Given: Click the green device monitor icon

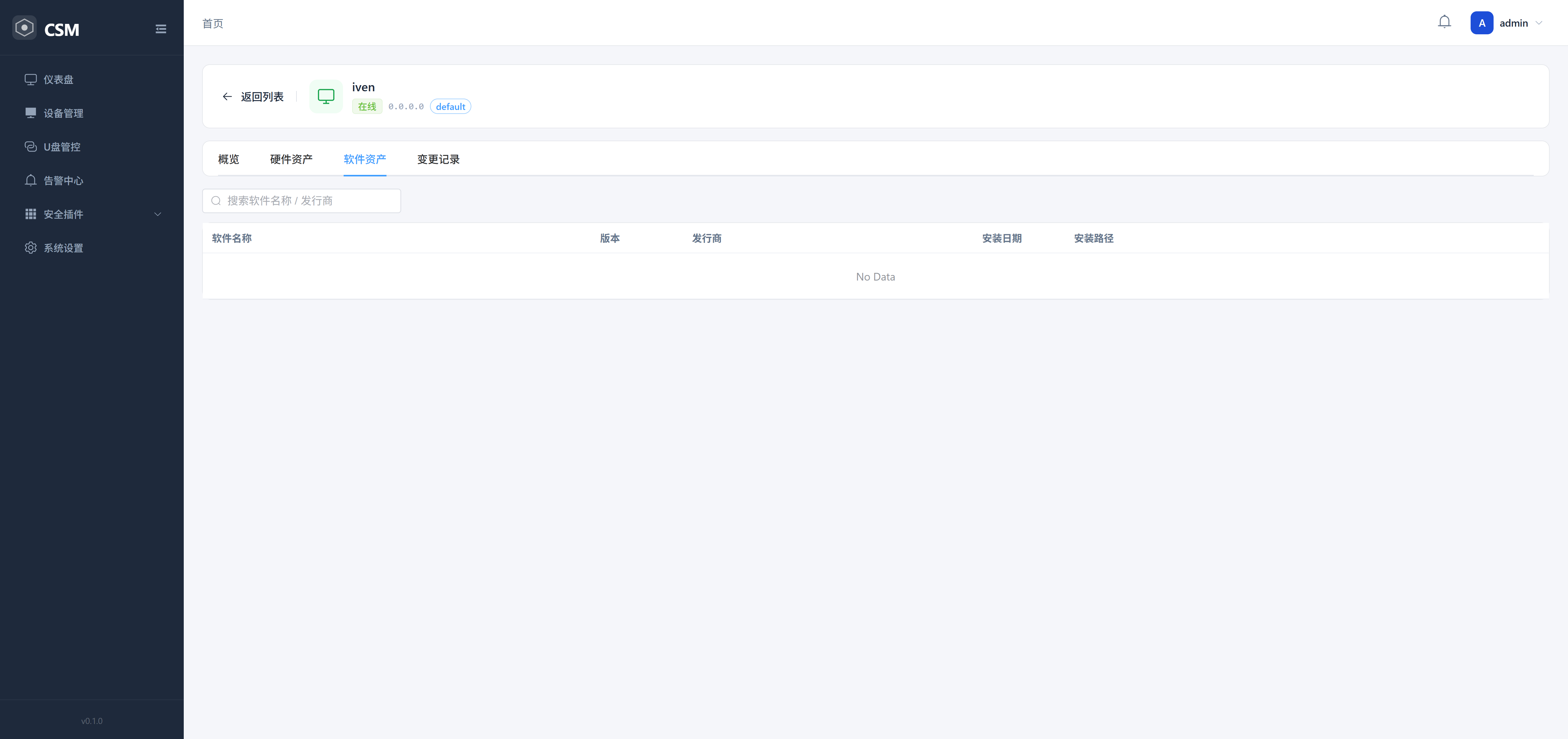Looking at the screenshot, I should (326, 97).
